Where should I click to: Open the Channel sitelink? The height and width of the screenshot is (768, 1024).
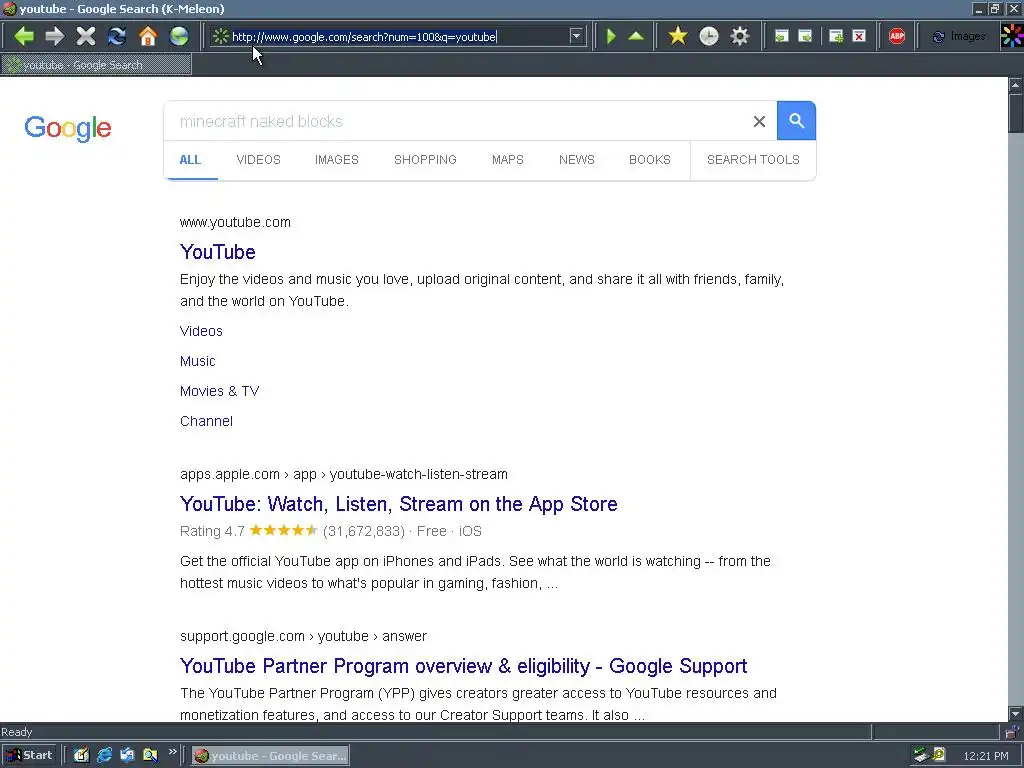[206, 421]
